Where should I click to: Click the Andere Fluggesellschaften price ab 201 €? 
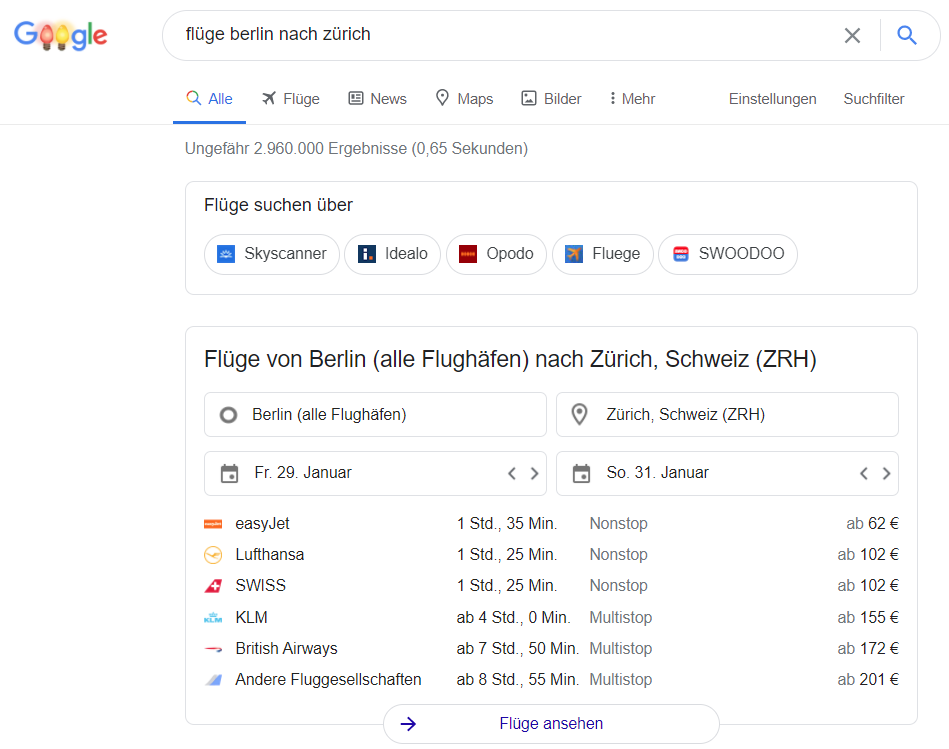point(868,679)
